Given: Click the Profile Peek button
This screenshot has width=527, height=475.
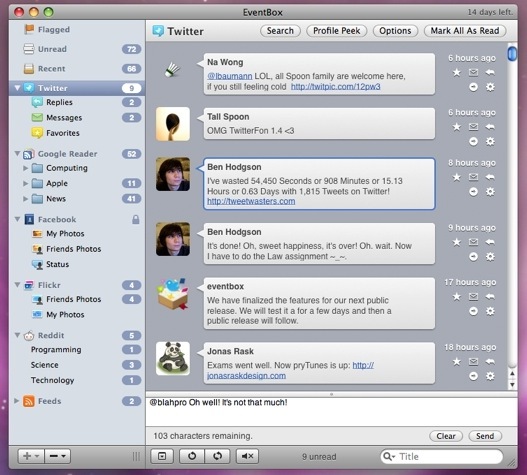Looking at the screenshot, I should click(x=336, y=31).
